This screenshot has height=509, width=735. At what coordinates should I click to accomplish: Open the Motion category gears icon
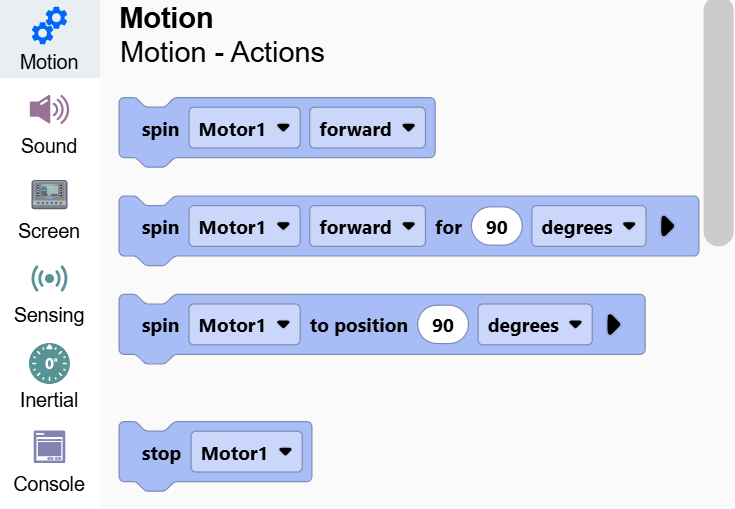point(49,26)
